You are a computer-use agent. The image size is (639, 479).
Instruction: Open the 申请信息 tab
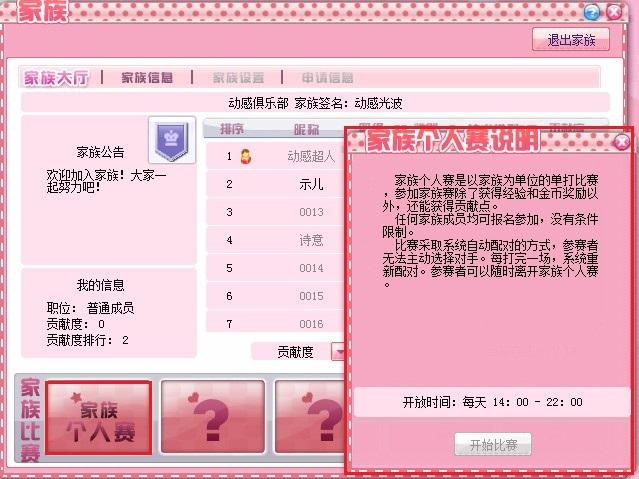click(x=328, y=77)
